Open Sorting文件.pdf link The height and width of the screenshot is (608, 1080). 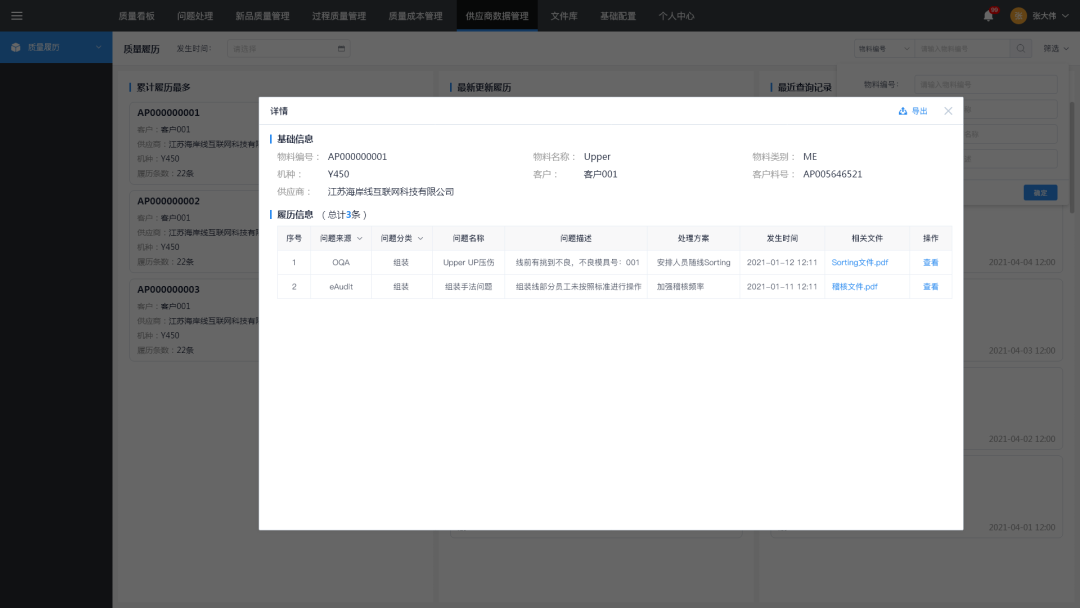point(860,262)
